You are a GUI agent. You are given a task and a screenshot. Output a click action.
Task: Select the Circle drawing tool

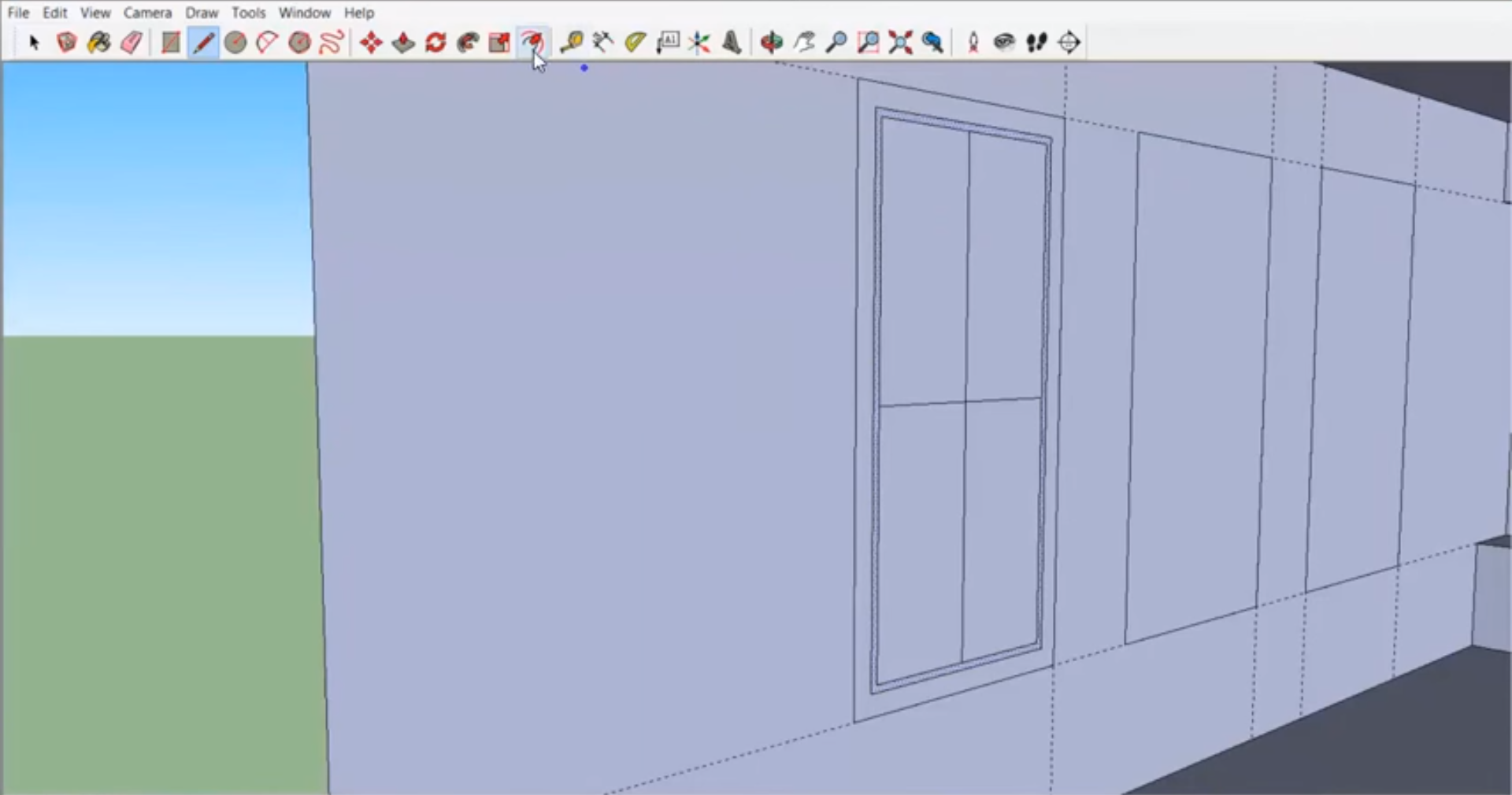(x=235, y=43)
